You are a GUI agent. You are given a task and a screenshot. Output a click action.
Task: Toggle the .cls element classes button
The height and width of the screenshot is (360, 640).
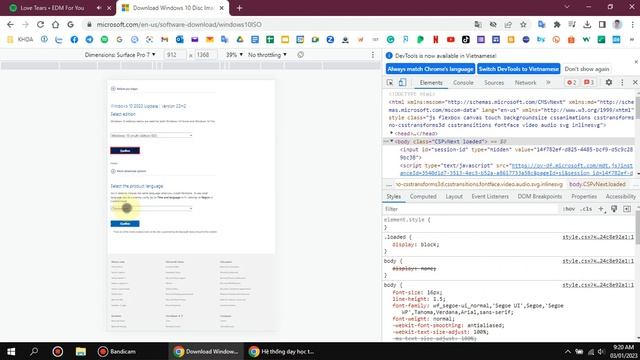pos(587,209)
